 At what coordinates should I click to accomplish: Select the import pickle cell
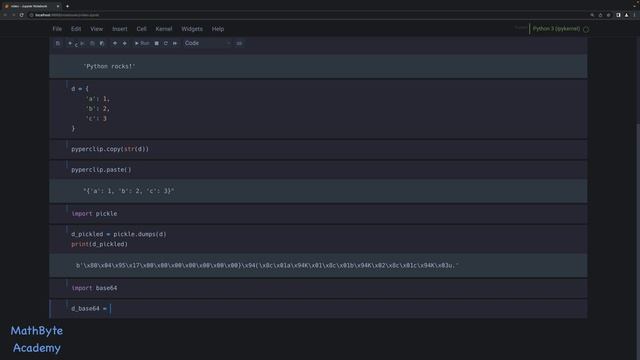click(318, 214)
